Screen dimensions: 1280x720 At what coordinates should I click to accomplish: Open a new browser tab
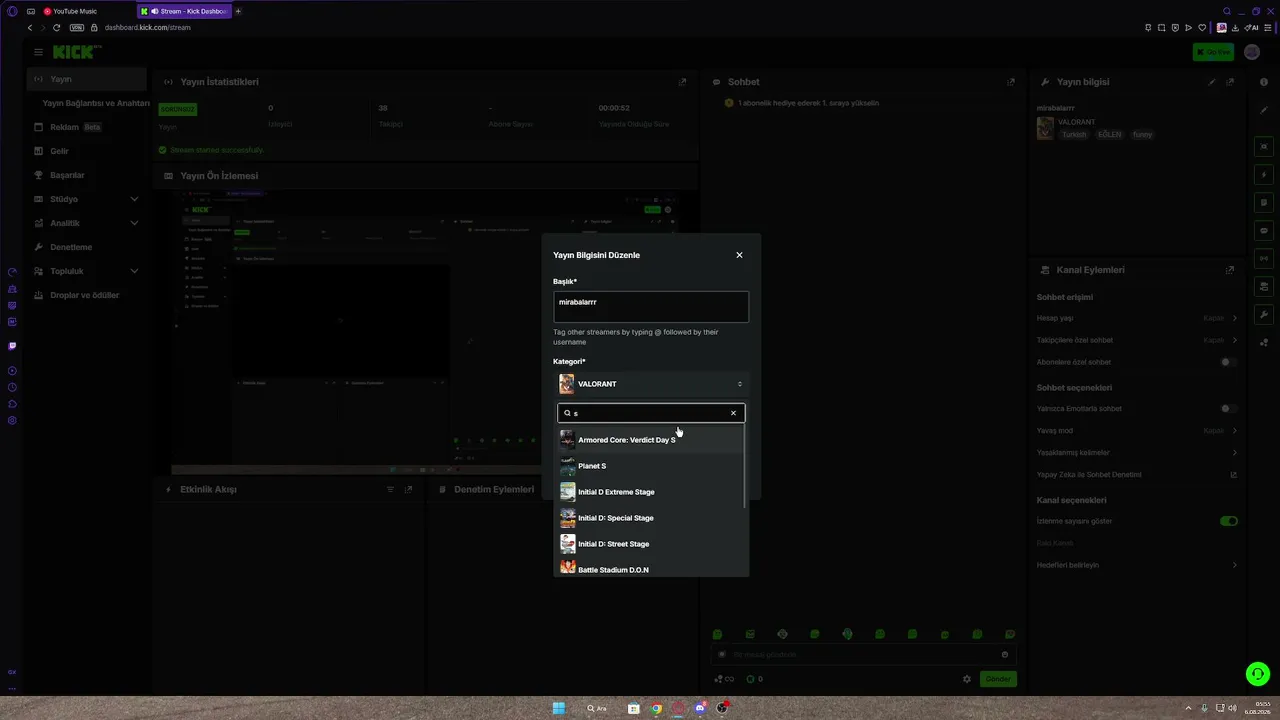[x=238, y=11]
